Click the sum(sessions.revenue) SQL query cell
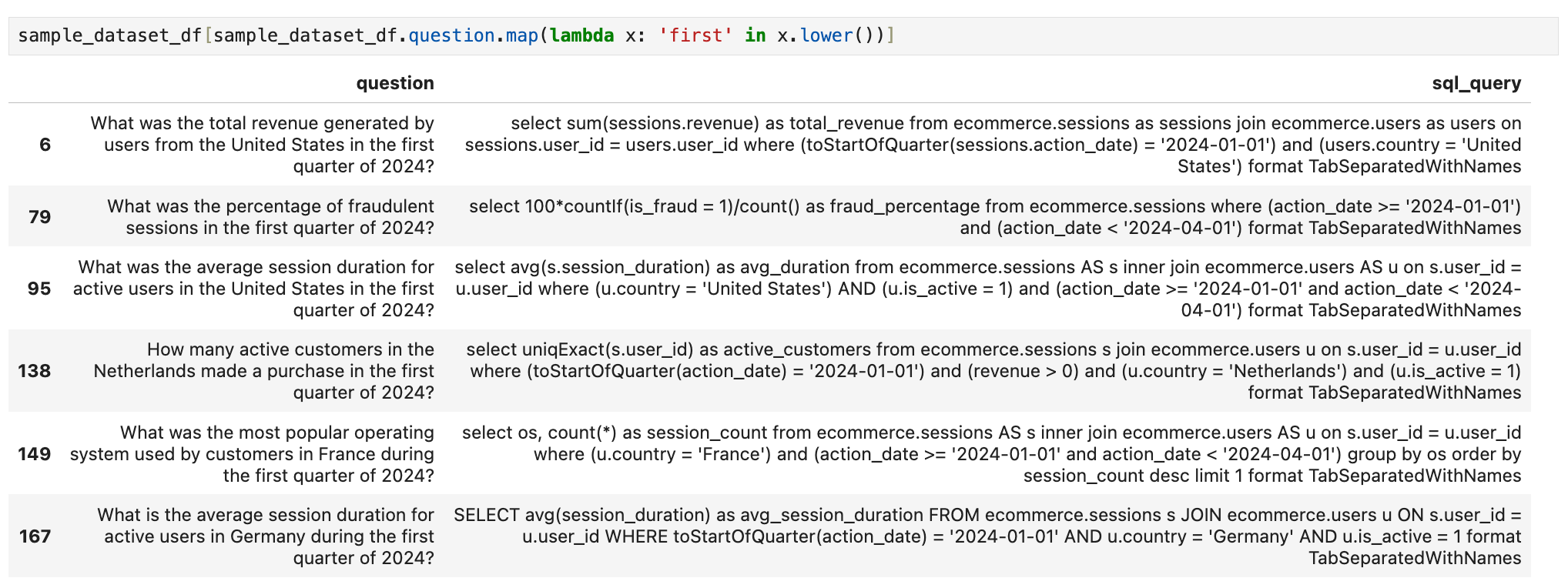This screenshot has width=1568, height=588. pos(992,145)
